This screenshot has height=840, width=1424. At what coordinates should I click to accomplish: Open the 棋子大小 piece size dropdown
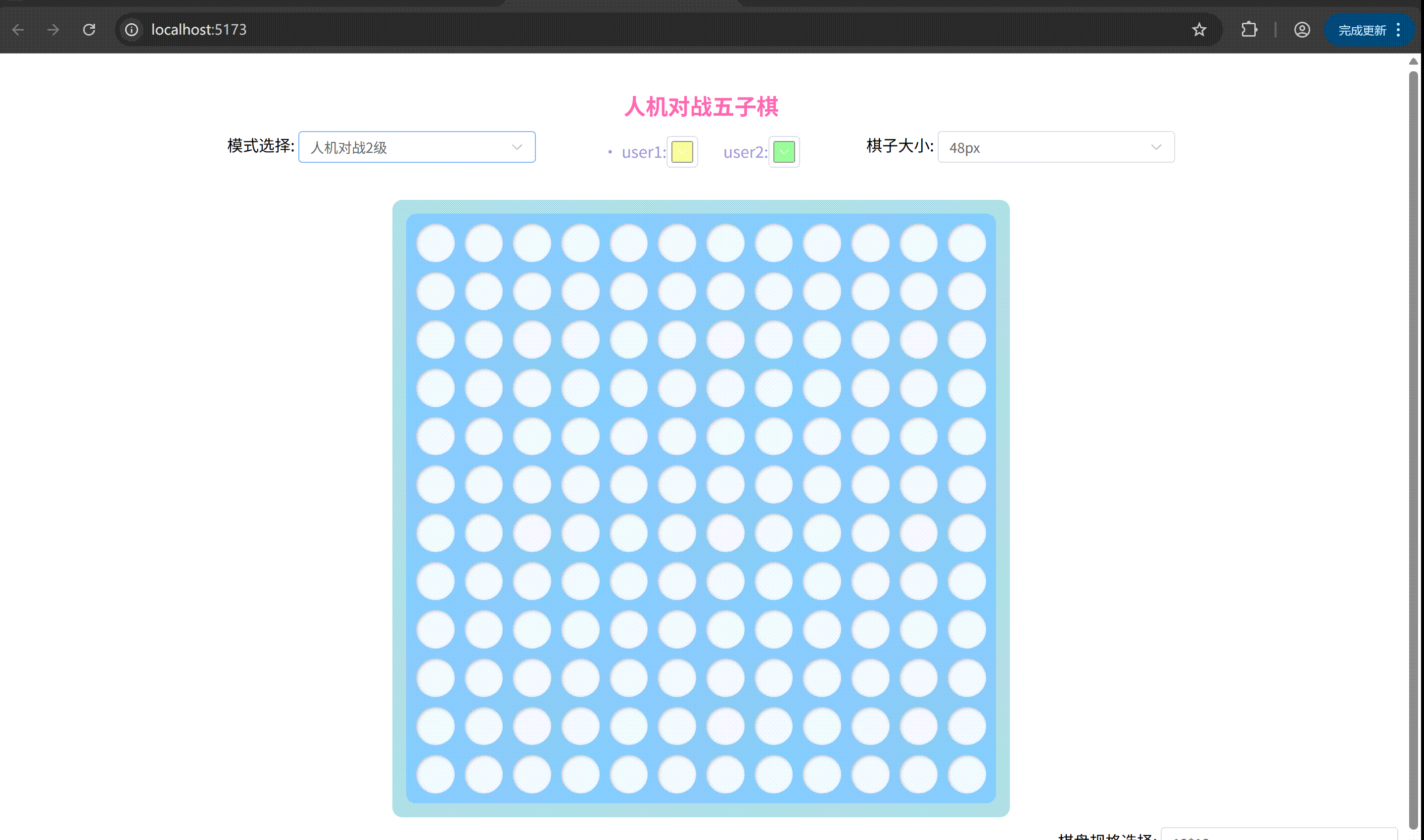click(x=1055, y=147)
